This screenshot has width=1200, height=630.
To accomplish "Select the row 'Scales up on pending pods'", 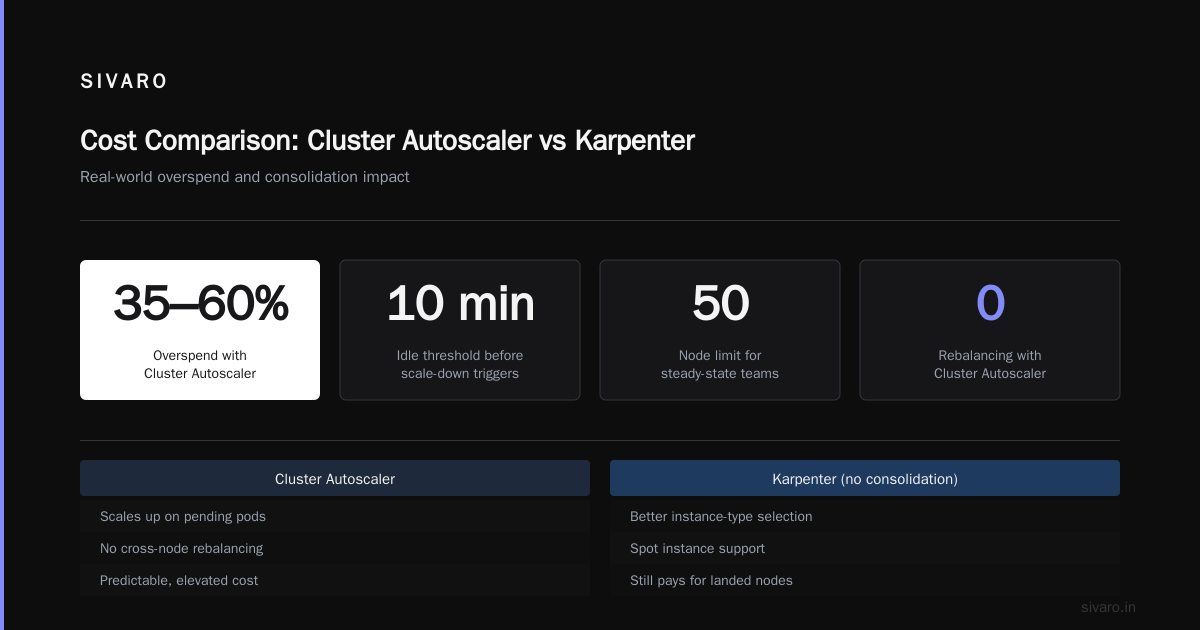I will coord(335,516).
